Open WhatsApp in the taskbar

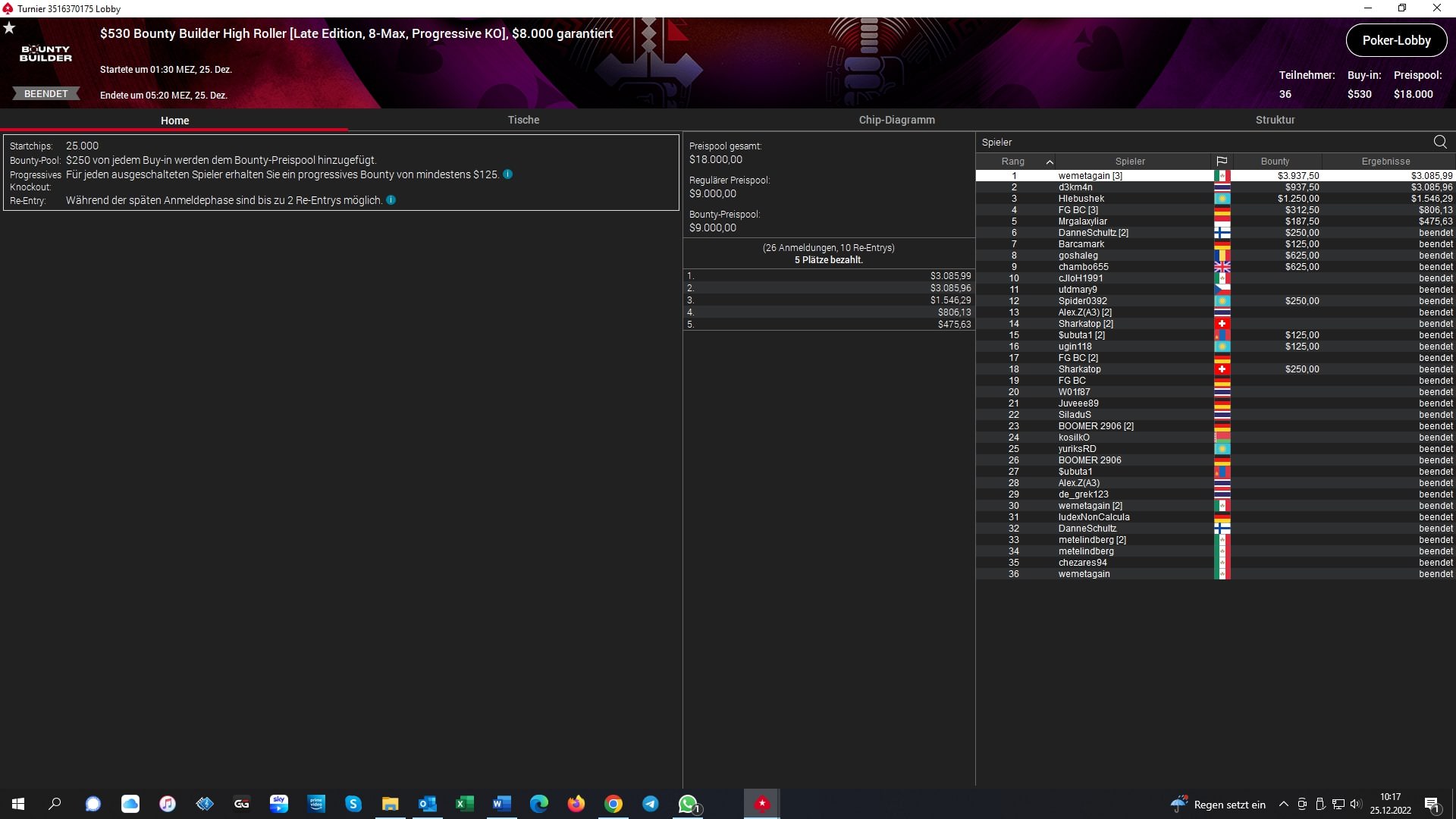pos(688,804)
